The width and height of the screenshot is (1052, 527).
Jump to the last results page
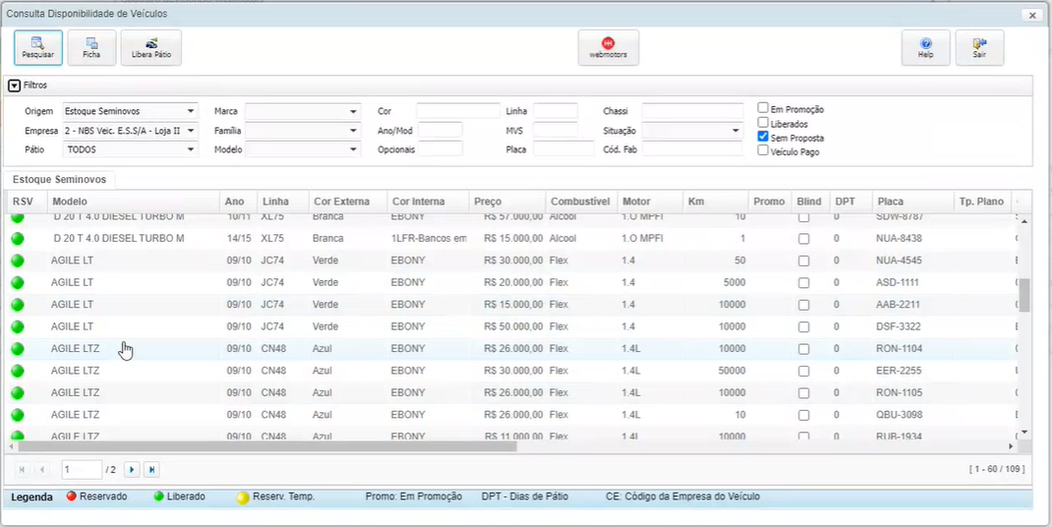click(x=152, y=470)
